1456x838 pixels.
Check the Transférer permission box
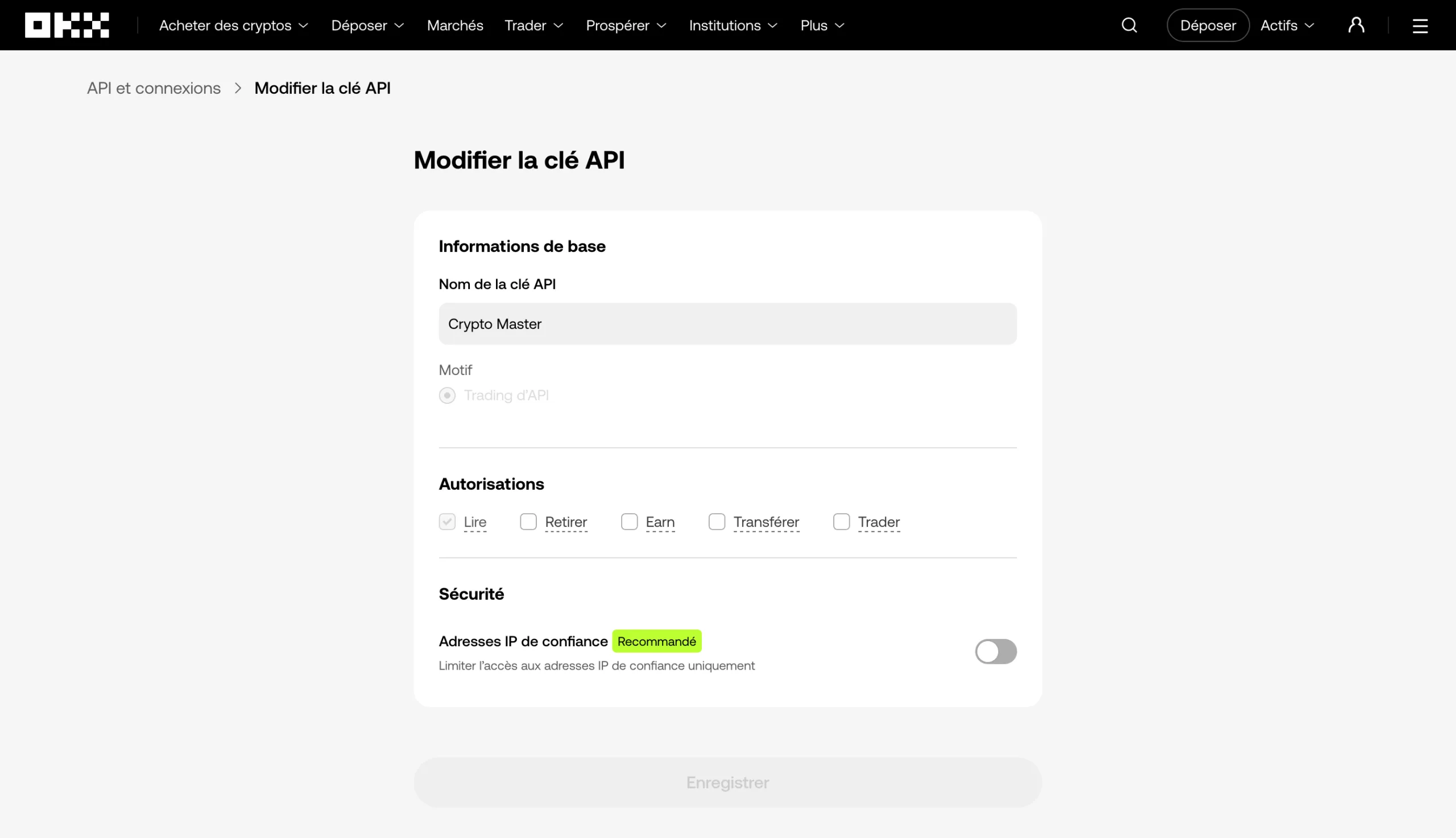pos(717,522)
